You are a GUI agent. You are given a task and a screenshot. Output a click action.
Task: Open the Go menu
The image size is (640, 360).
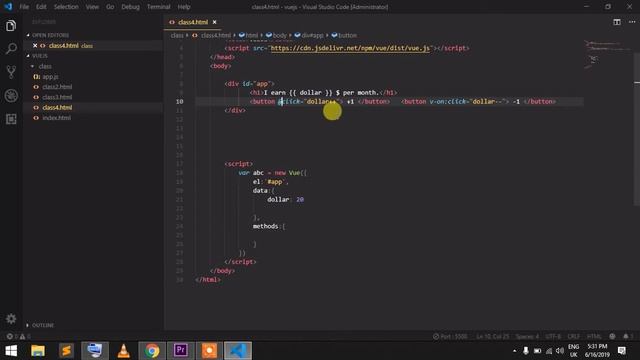click(x=110, y=7)
